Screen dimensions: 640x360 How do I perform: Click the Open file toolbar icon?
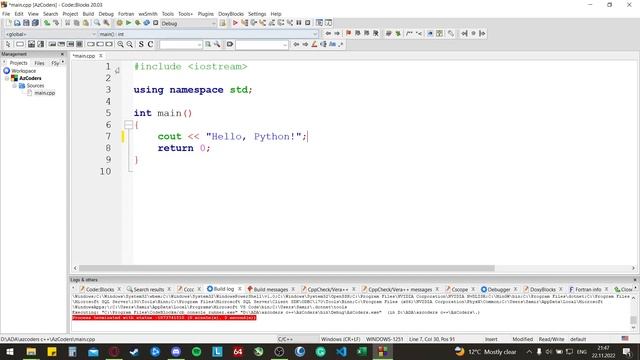click(17, 23)
